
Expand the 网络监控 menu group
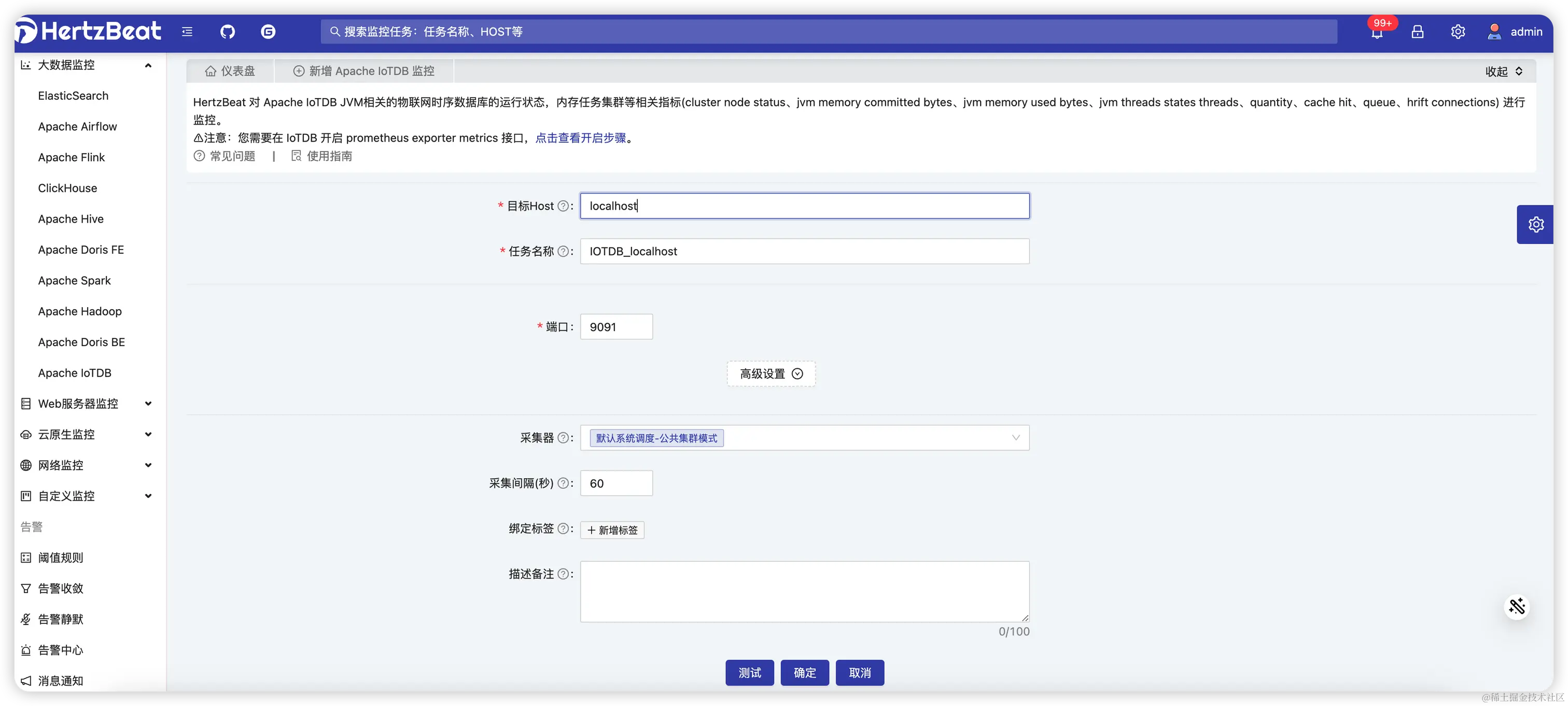tap(148, 465)
